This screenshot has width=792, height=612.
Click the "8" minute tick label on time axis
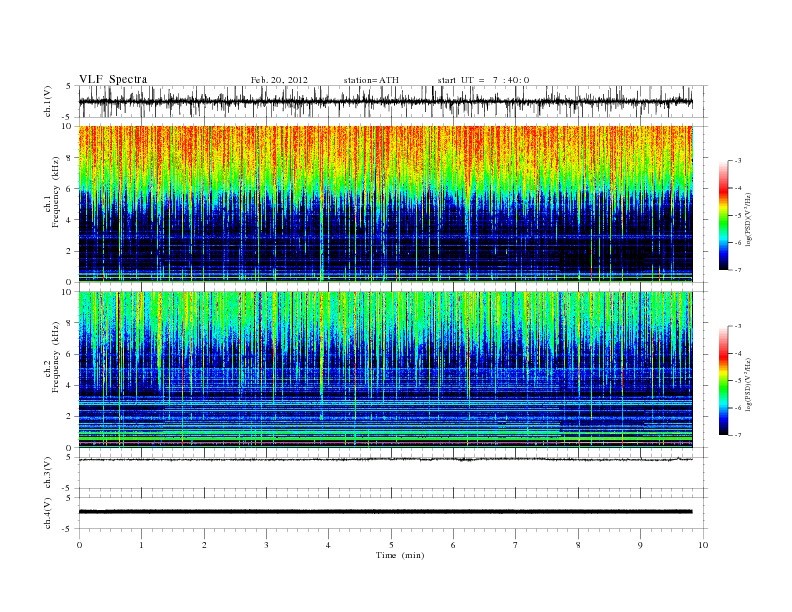pos(578,545)
